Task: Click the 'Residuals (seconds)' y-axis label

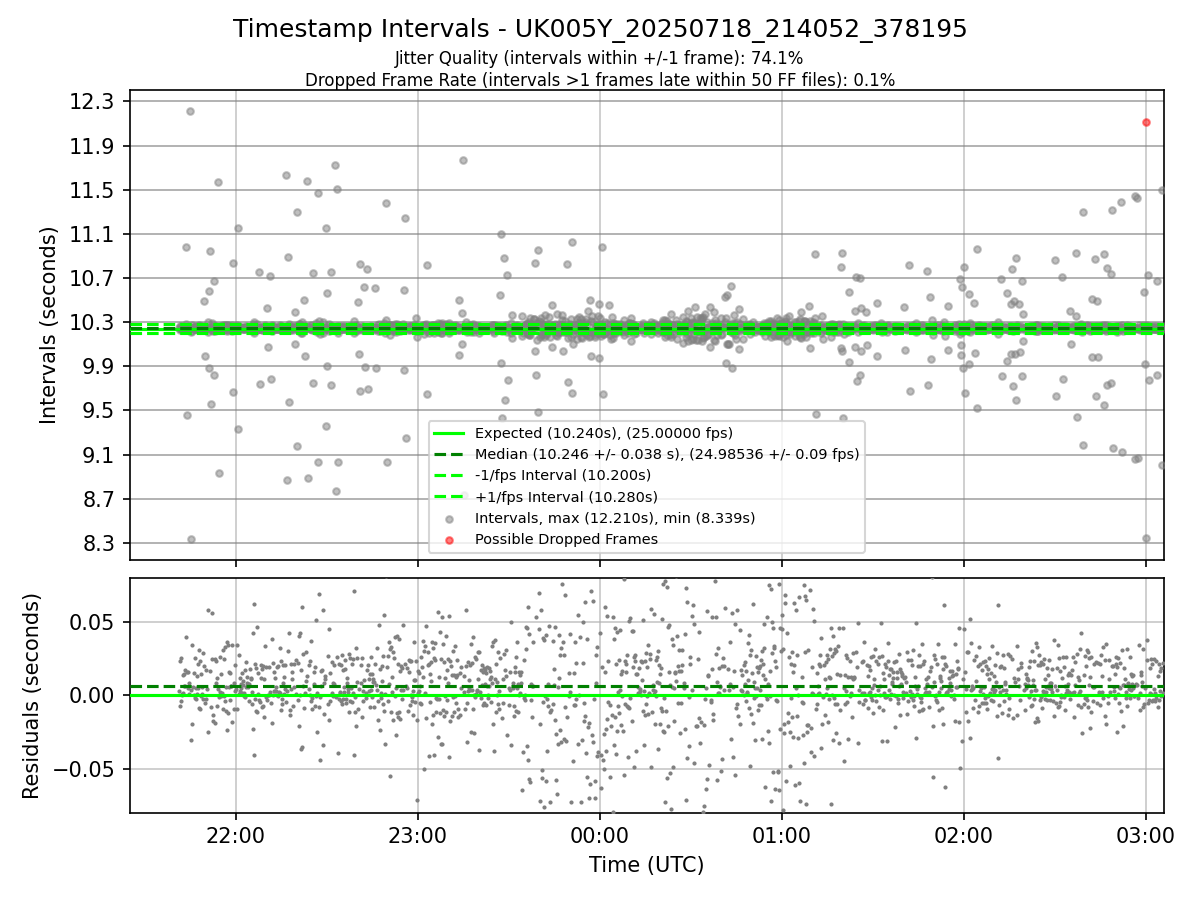Action: pos(31,696)
